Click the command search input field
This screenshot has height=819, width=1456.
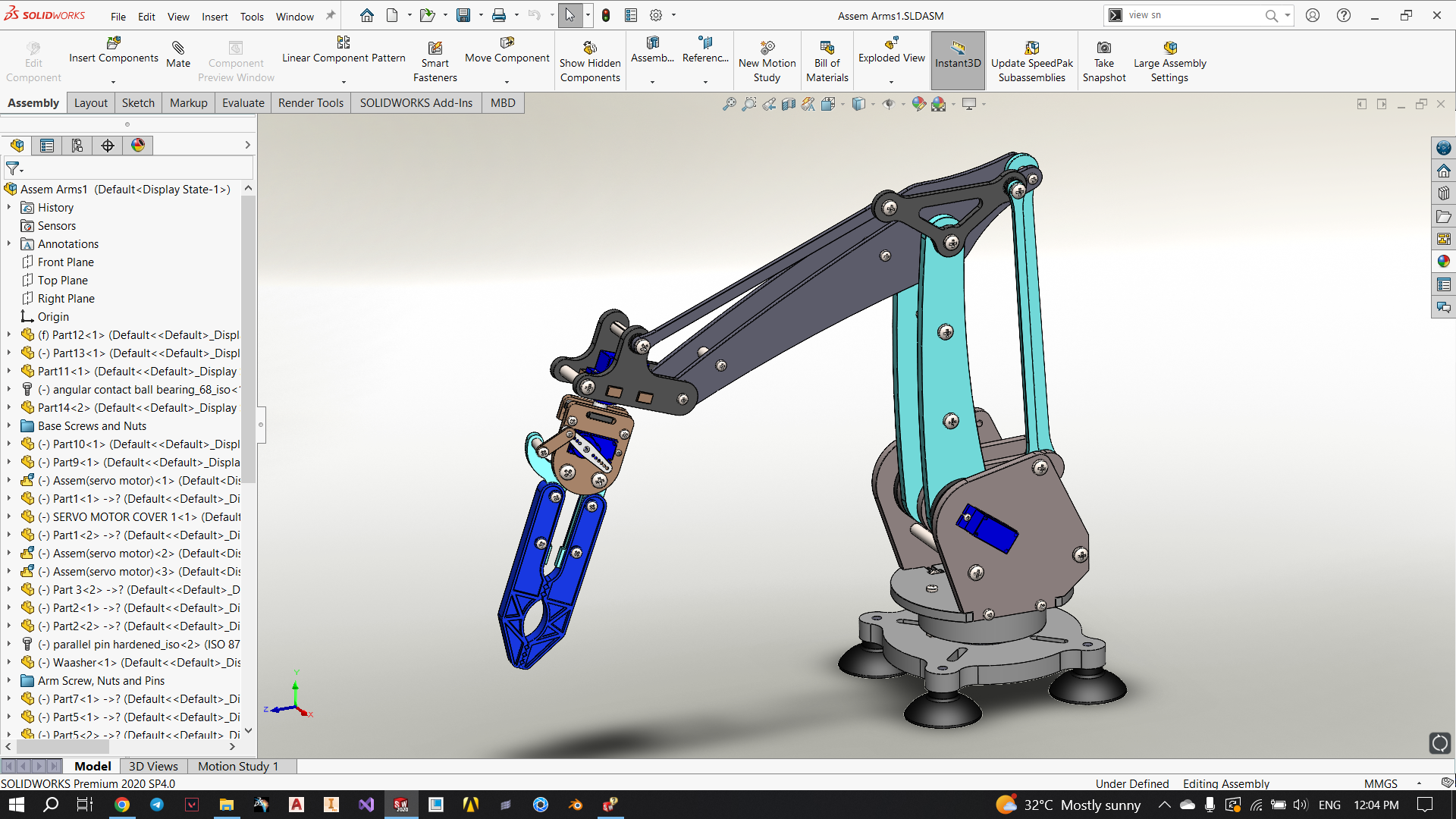pyautogui.click(x=1191, y=15)
